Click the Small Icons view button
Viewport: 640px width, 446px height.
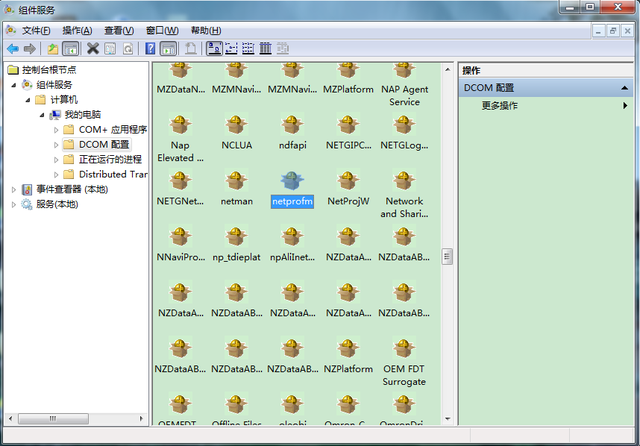pos(231,49)
